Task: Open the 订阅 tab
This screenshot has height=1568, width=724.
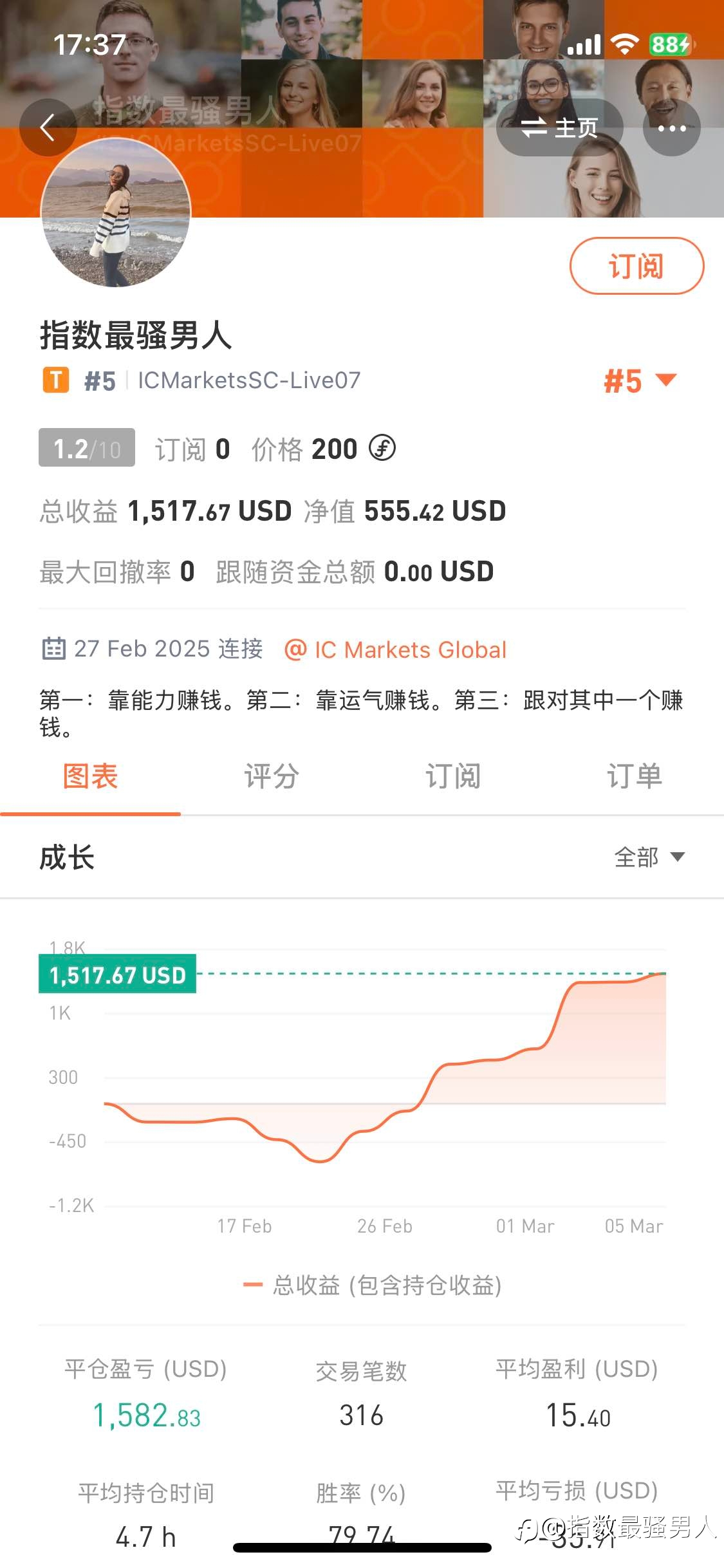Action: coord(452,776)
